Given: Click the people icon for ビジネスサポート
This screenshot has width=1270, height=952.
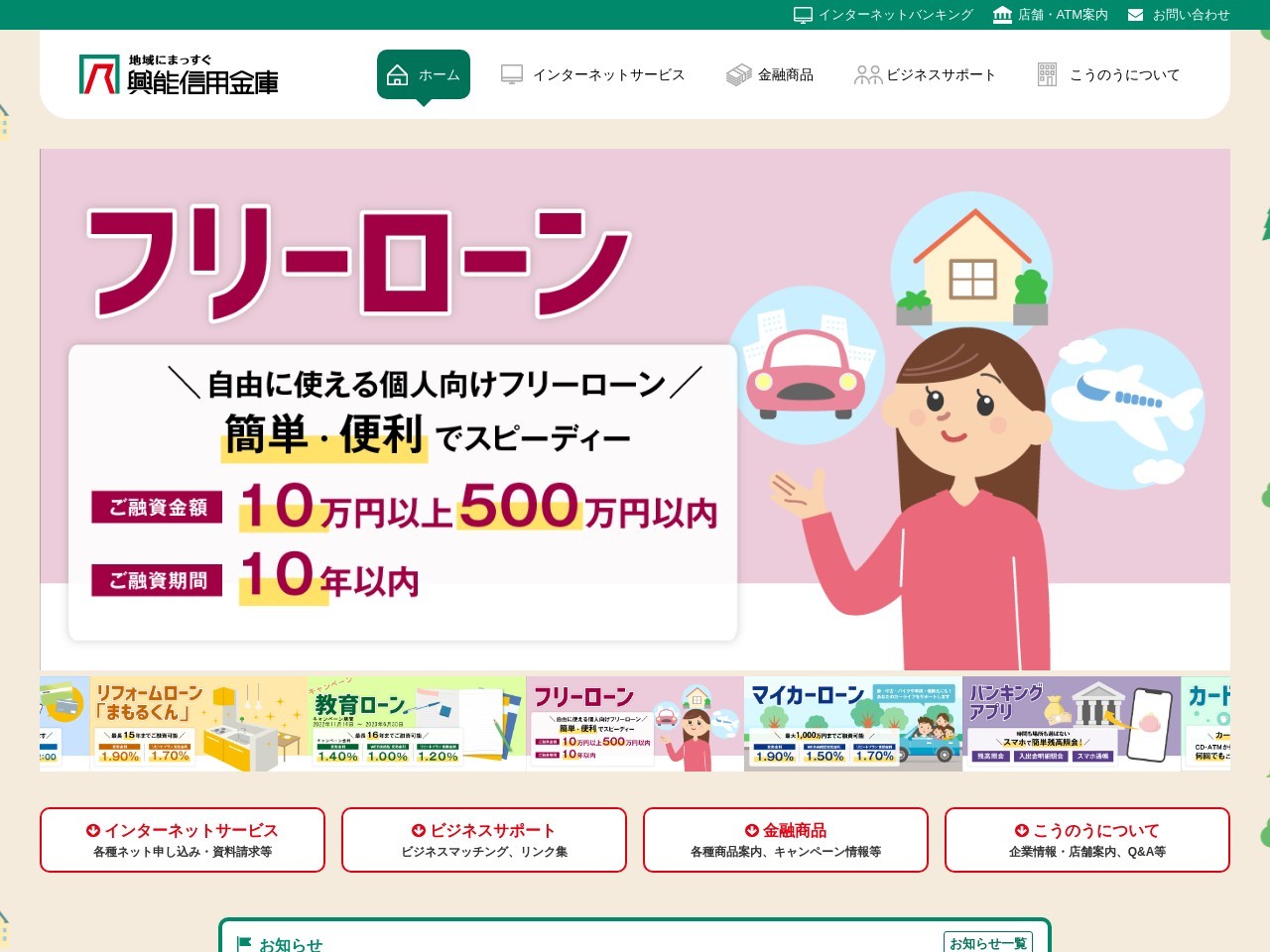Looking at the screenshot, I should tap(868, 75).
